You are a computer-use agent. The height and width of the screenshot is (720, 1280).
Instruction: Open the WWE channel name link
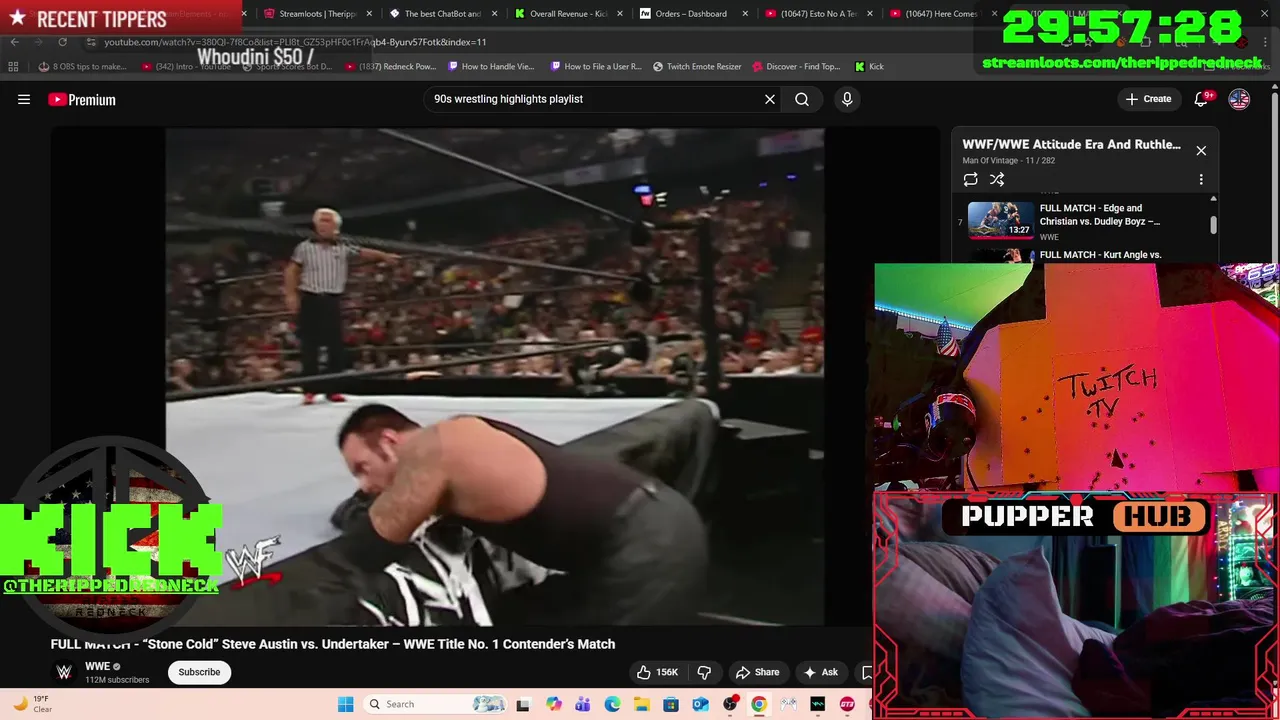tap(97, 666)
